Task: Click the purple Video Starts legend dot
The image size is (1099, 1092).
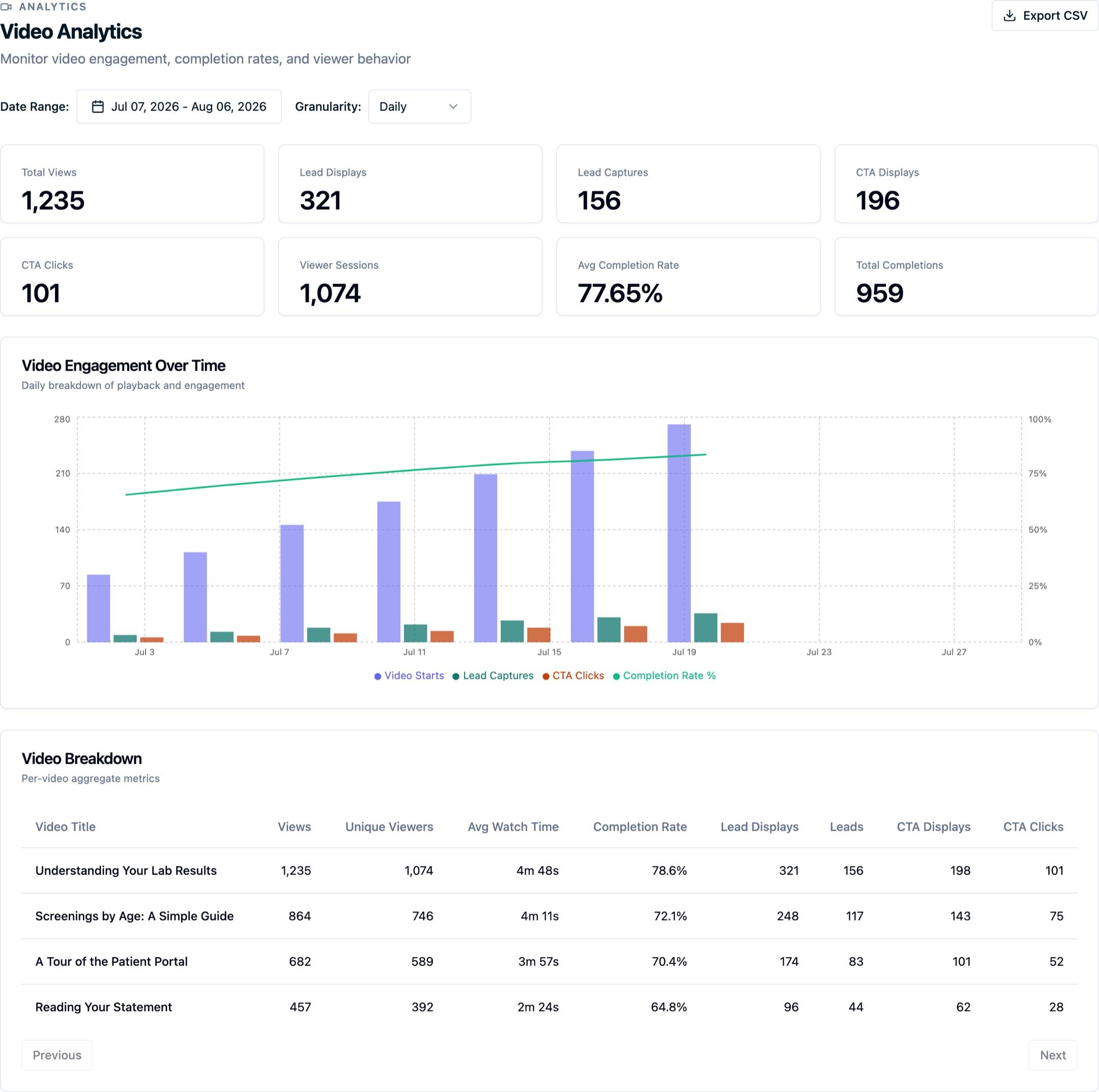Action: pos(378,676)
